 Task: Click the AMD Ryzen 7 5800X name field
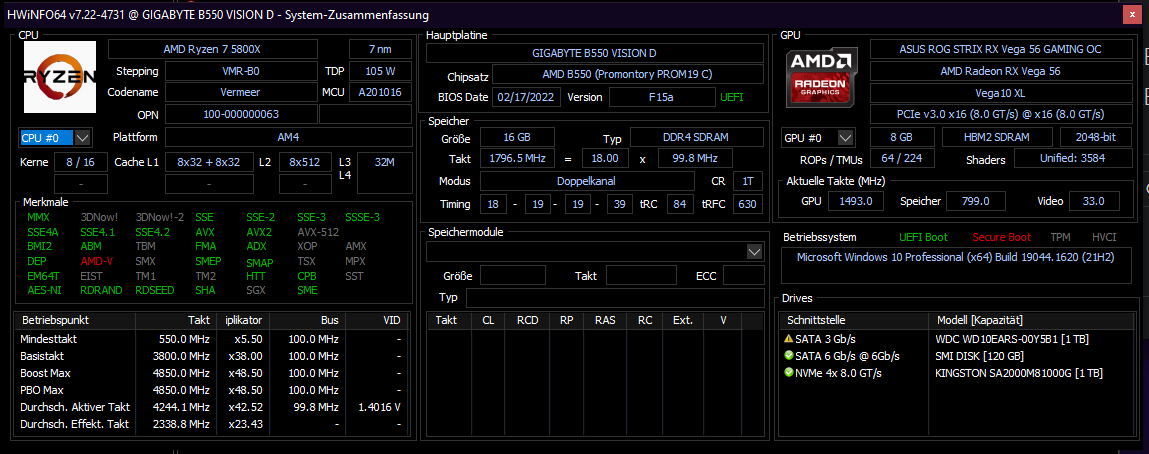(213, 49)
